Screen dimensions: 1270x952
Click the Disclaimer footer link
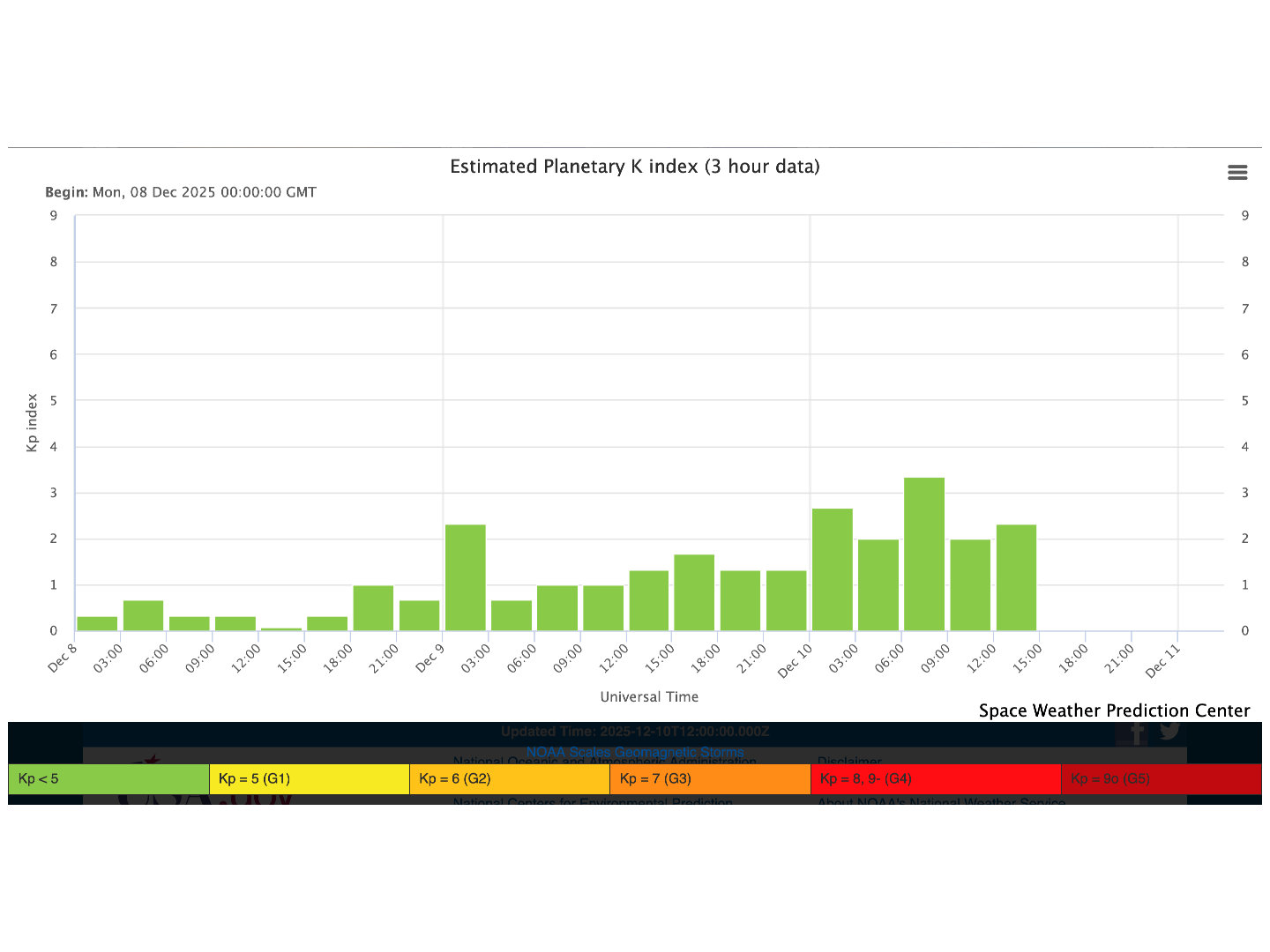tap(848, 760)
